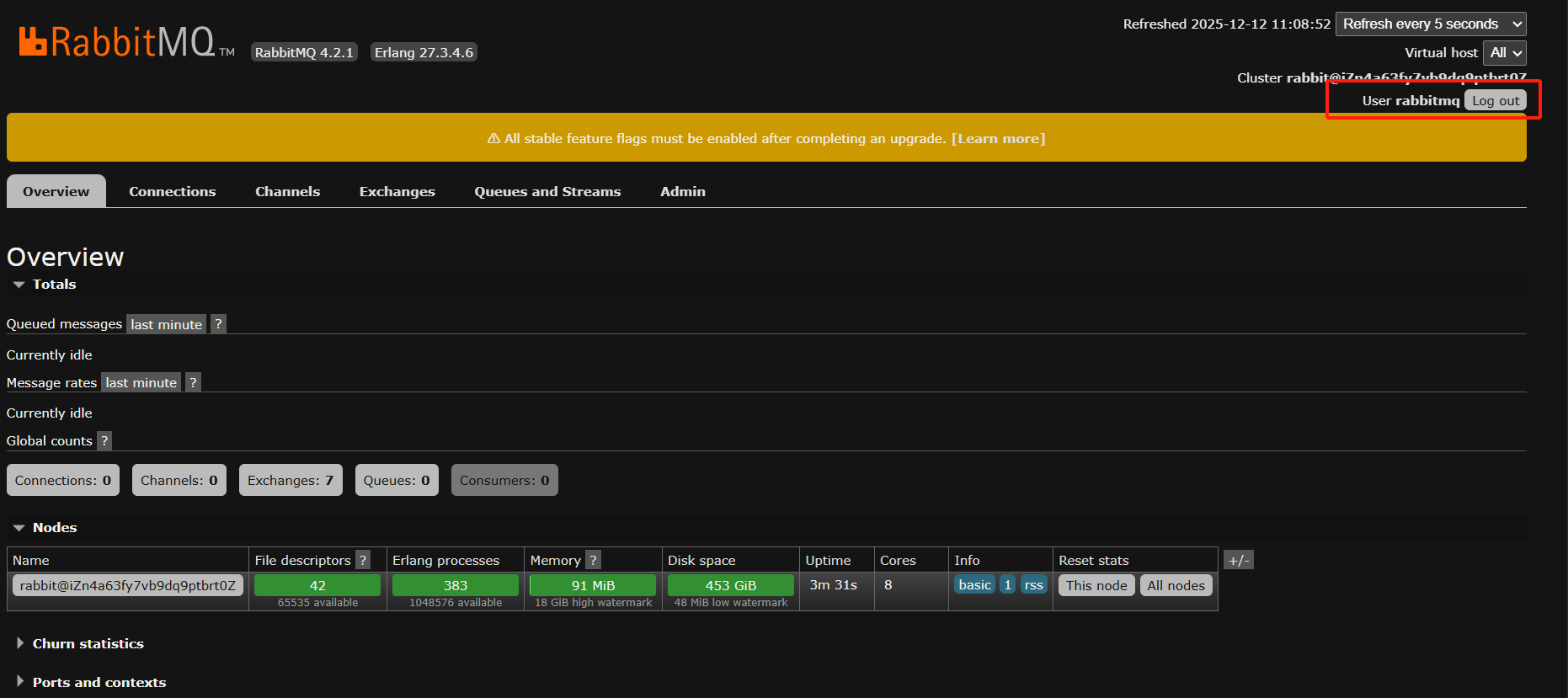This screenshot has height=698, width=1568.
Task: Open node rabbit@iZn4a63fy7vb9dq9ptbrt0Z details
Action: tap(128, 585)
